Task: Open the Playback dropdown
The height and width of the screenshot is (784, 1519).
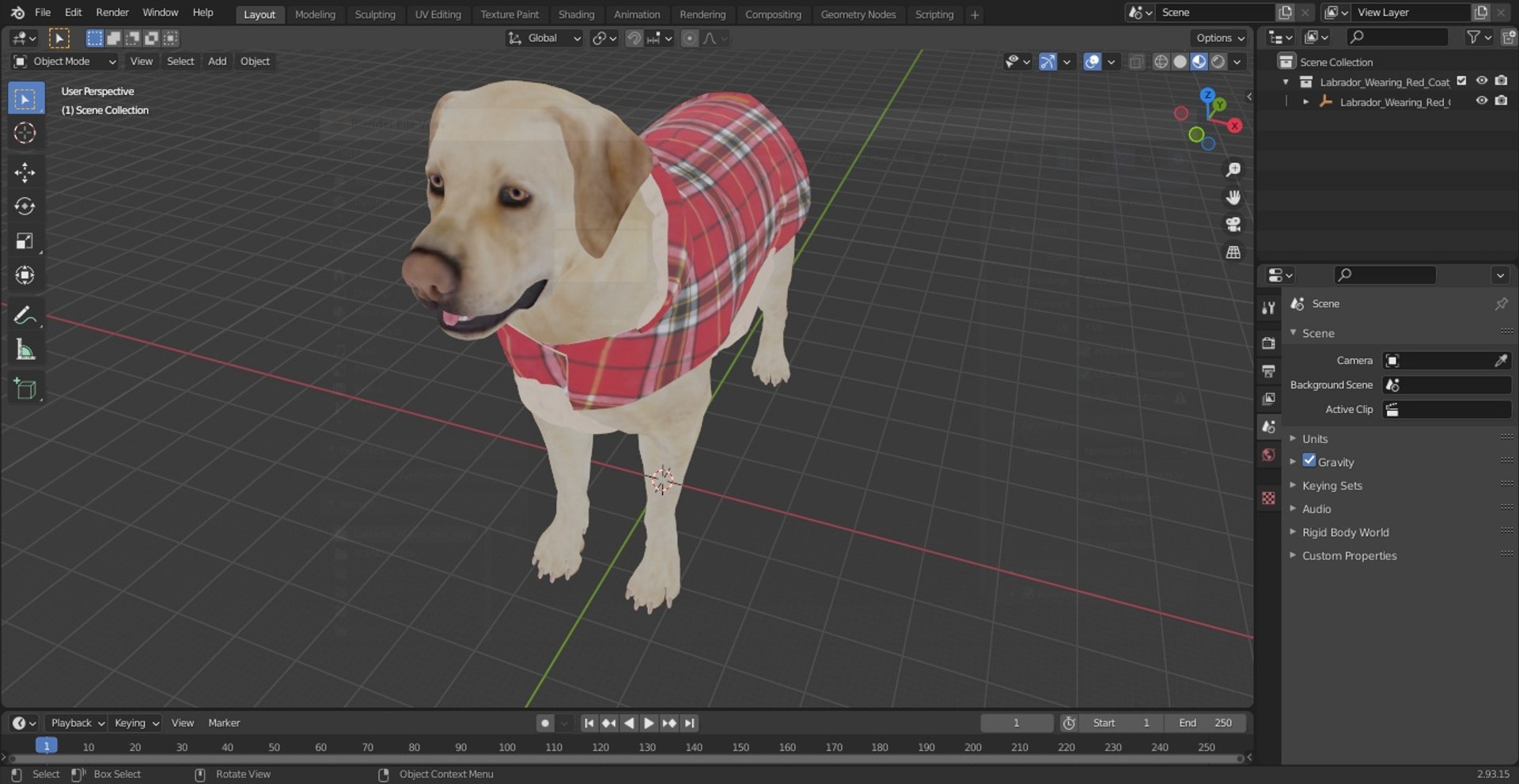Action: click(77, 723)
